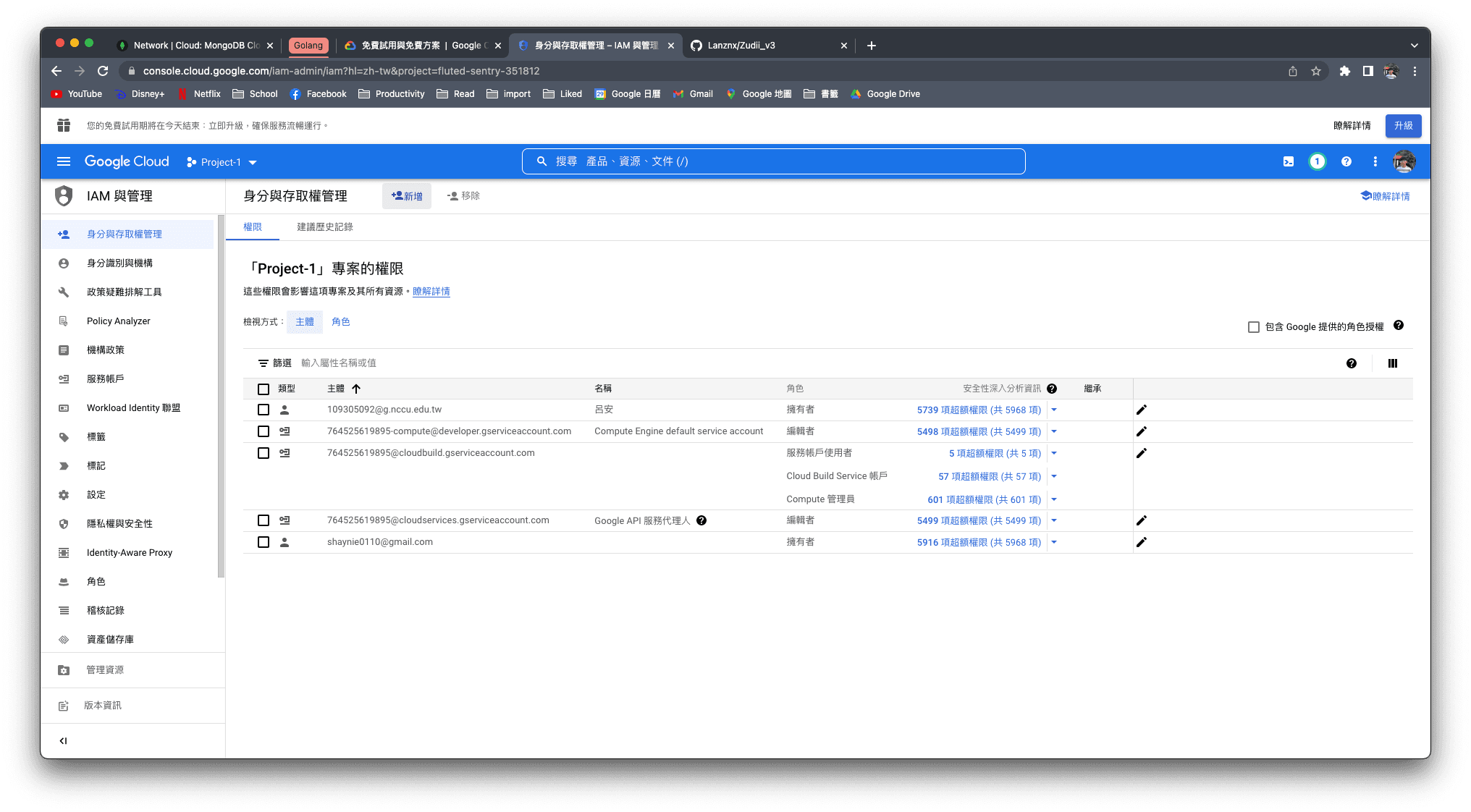Click the Google Cloud search box
This screenshot has height=812, width=1471.
point(773,161)
